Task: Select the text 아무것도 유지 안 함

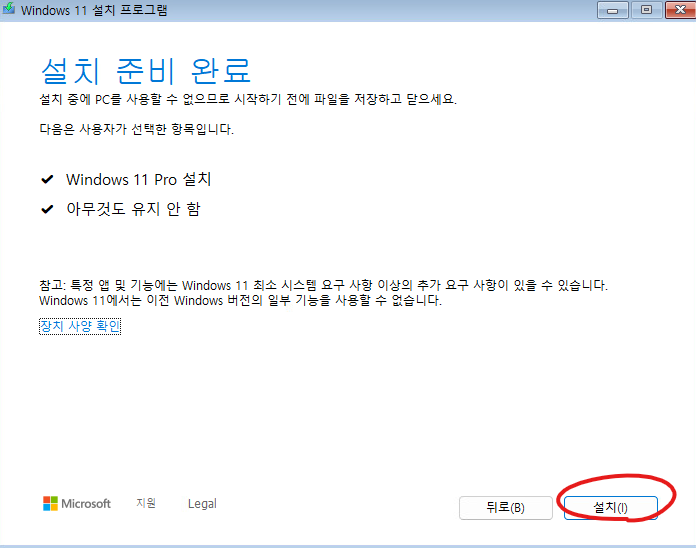Action: tap(133, 209)
